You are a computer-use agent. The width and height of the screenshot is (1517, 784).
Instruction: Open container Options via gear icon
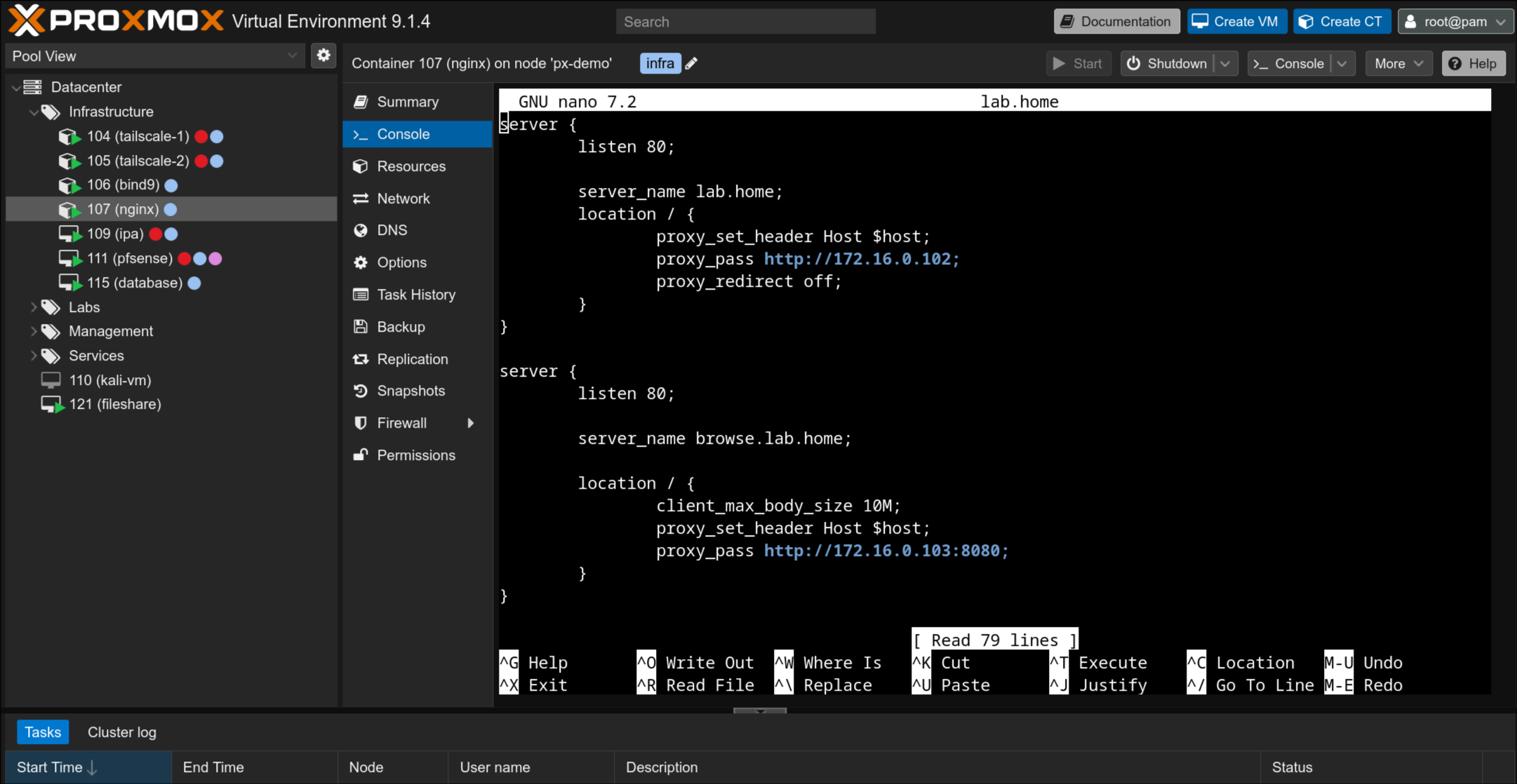(361, 262)
